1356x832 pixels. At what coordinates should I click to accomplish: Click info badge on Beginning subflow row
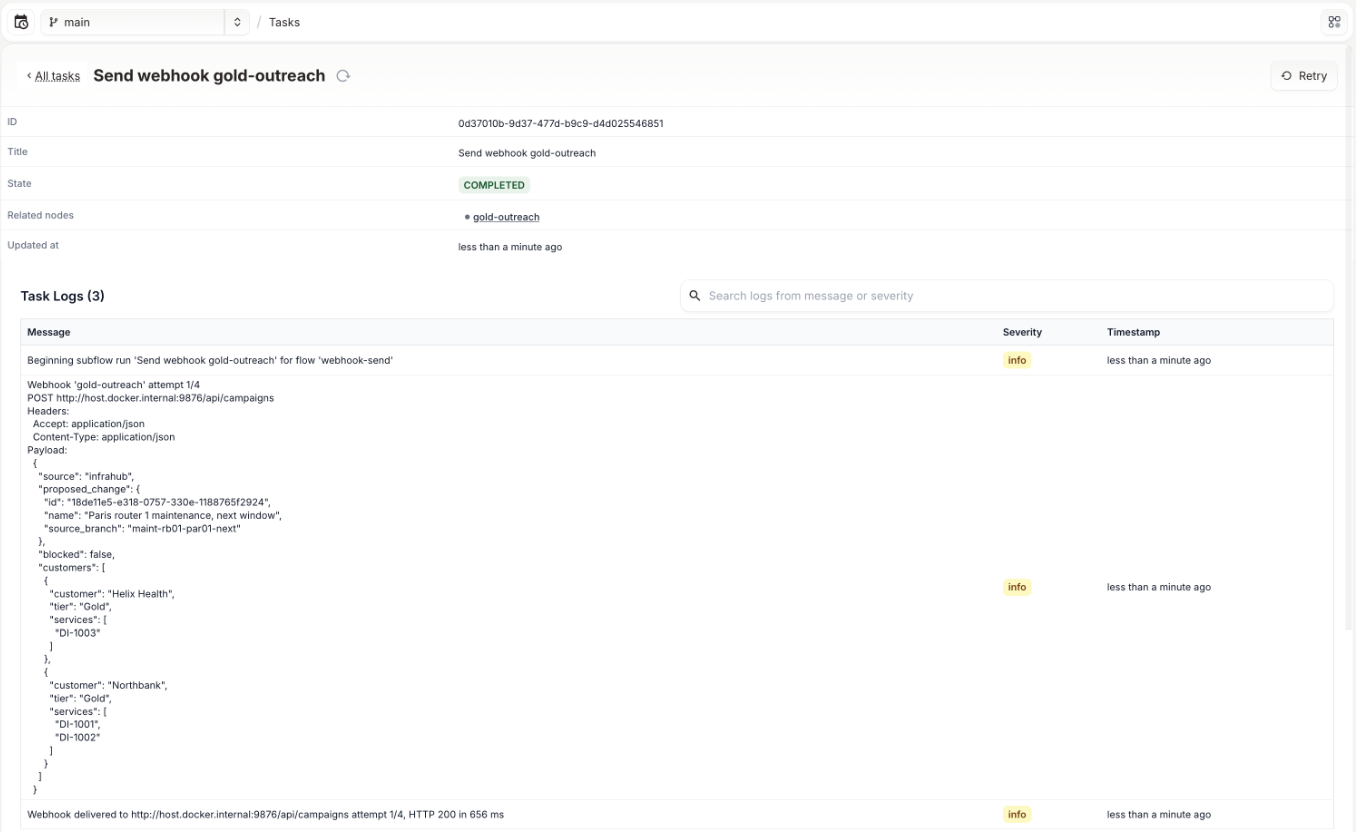1017,360
